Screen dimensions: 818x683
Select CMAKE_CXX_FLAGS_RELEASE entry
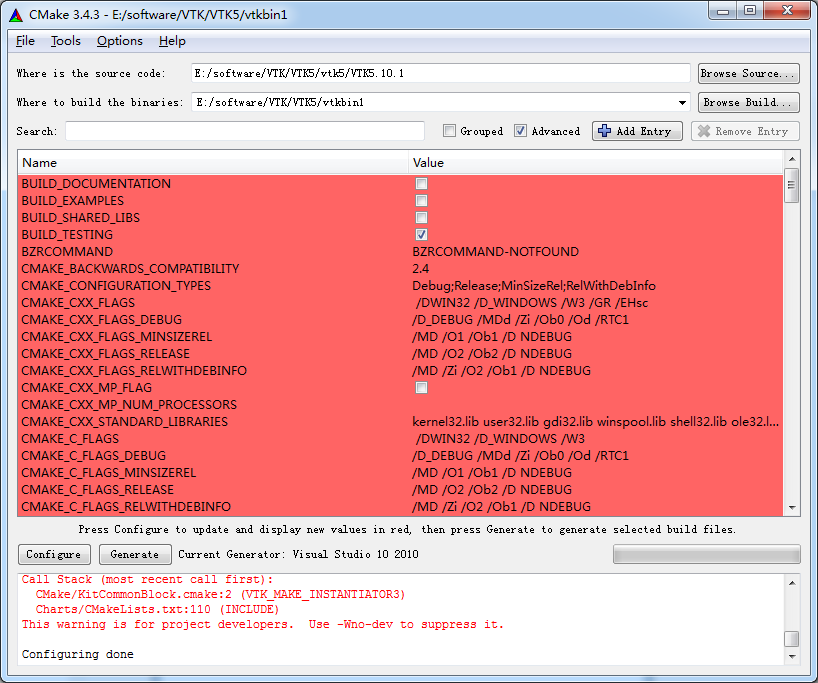pos(105,354)
